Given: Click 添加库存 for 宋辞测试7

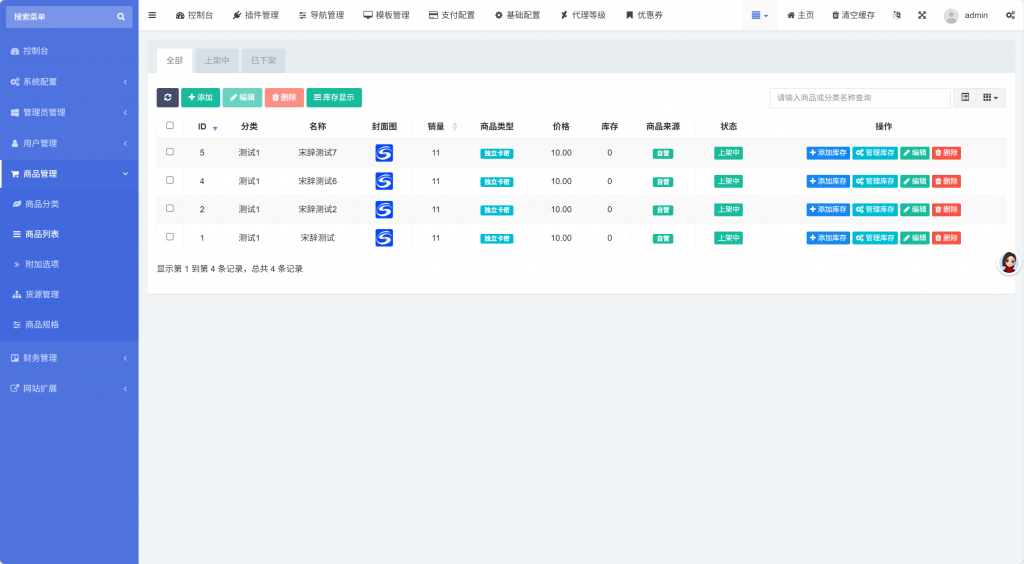Looking at the screenshot, I should click(828, 153).
